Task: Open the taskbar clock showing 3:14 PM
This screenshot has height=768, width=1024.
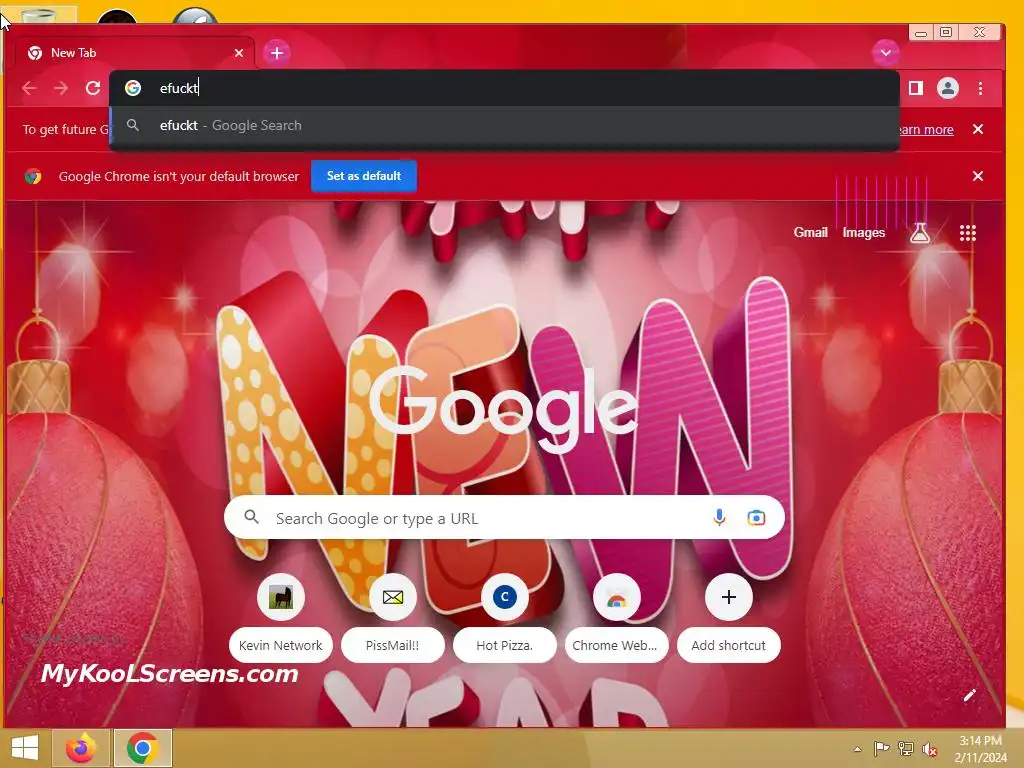Action: 980,749
